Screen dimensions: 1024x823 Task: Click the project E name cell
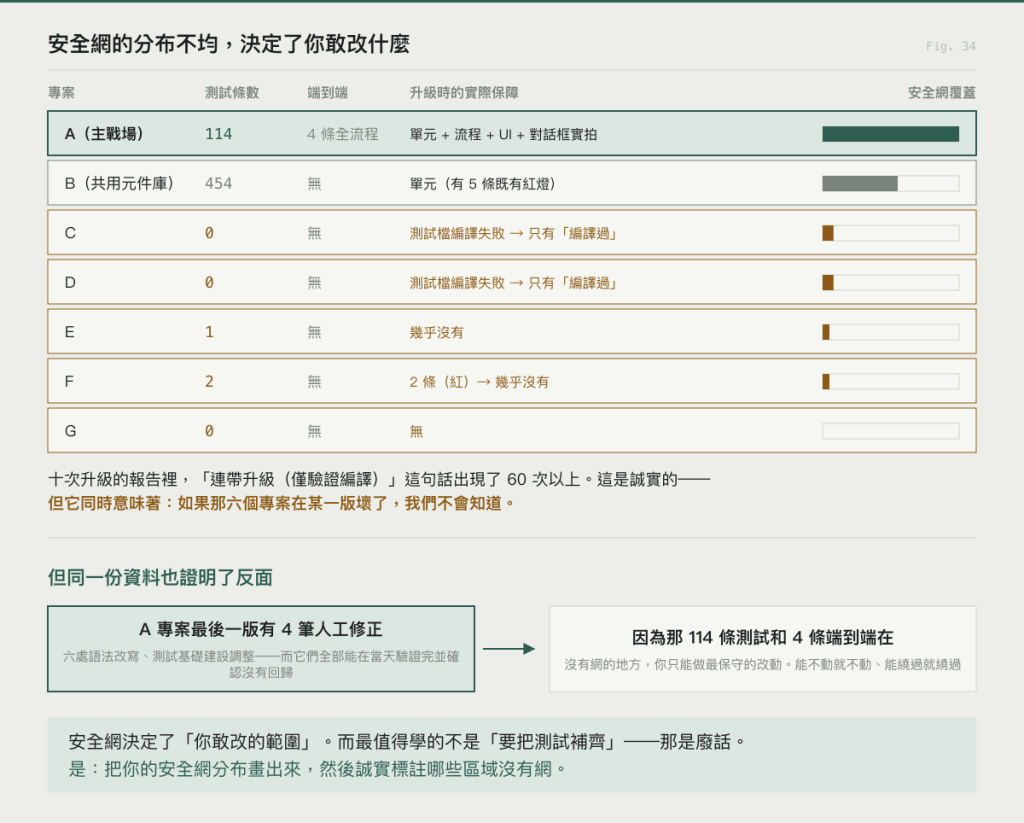[x=69, y=332]
